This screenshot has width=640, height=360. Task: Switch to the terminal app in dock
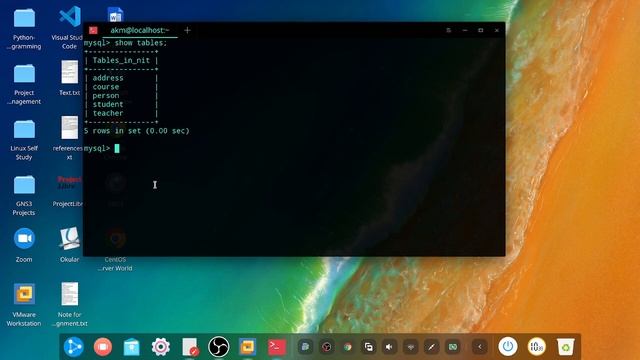tap(277, 347)
